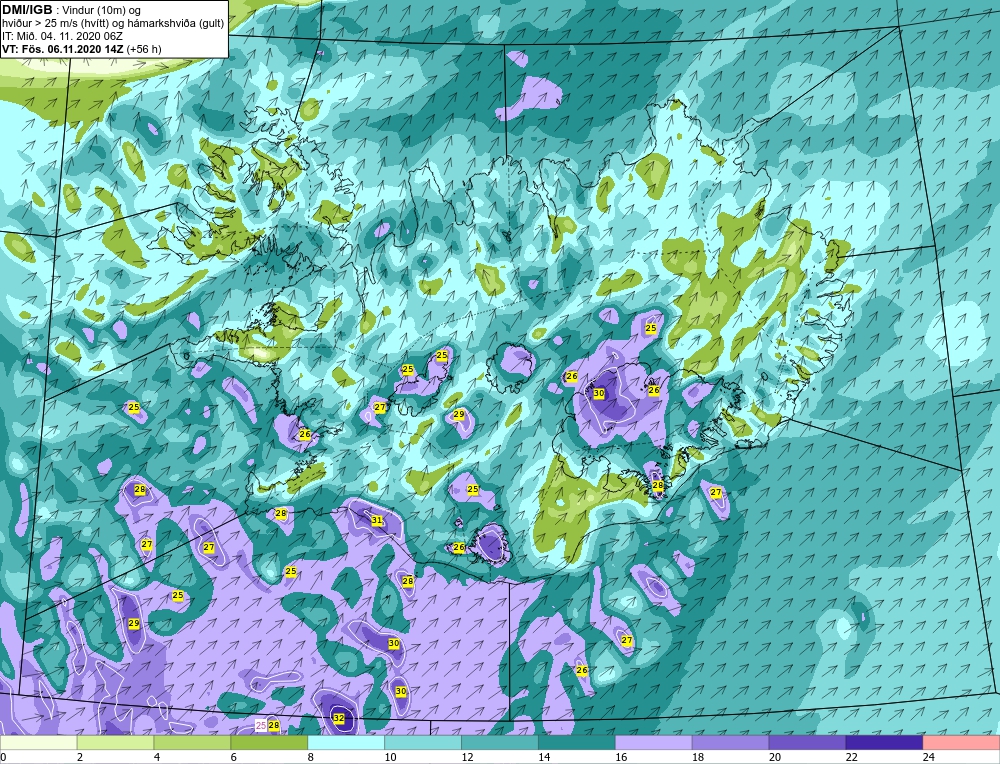Click the pink-outlined 25 label next to 28
This screenshot has width=1000, height=764.
tap(261, 725)
